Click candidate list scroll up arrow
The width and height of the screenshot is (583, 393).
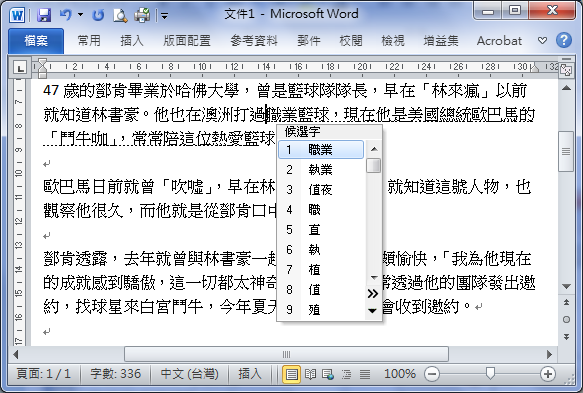[374, 149]
